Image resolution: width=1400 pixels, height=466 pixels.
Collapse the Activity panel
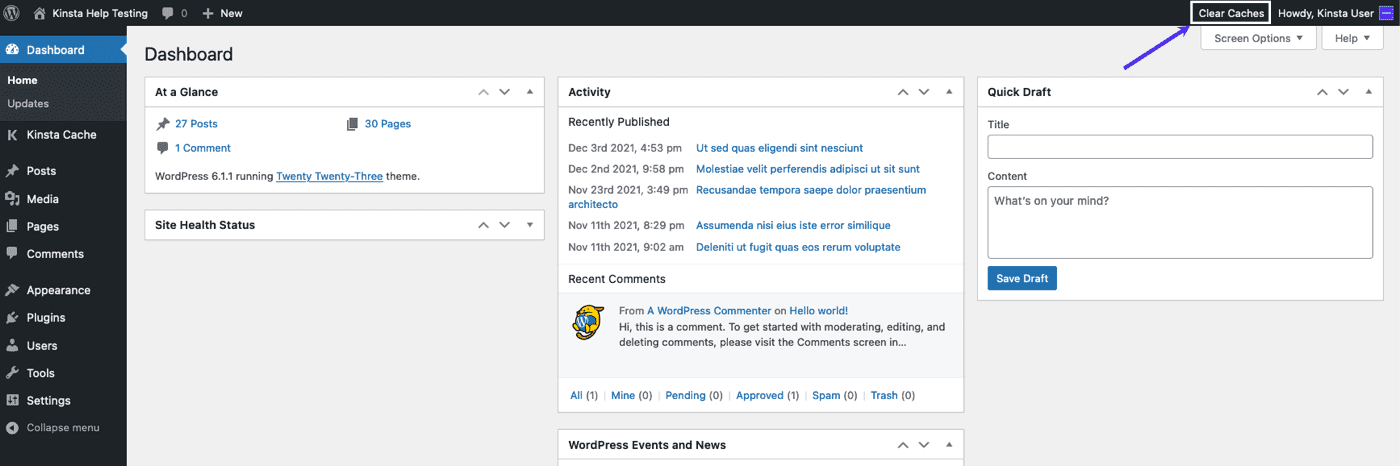tap(949, 92)
